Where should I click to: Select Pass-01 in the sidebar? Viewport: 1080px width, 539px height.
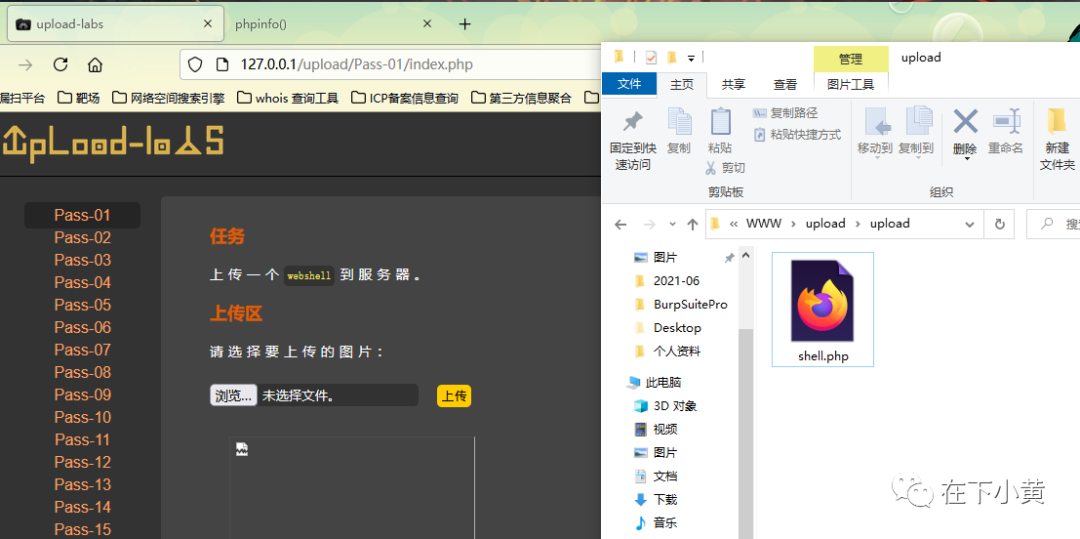tap(82, 215)
